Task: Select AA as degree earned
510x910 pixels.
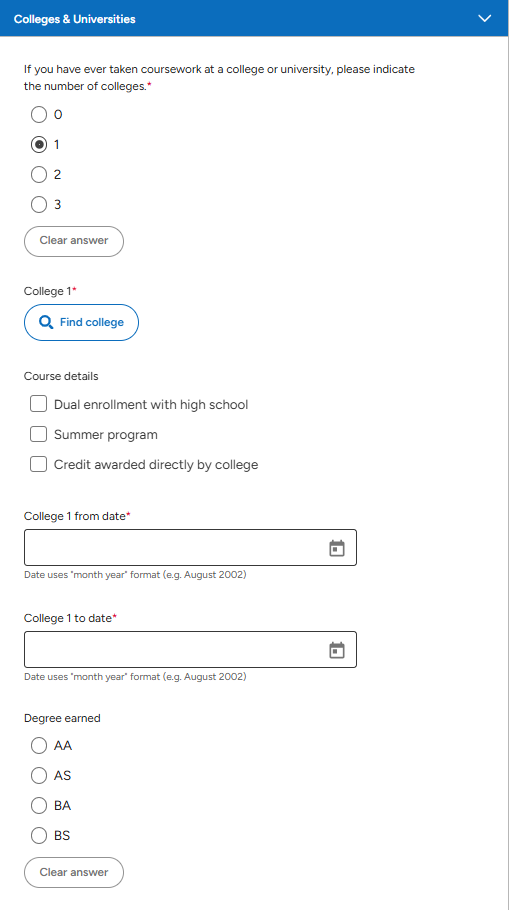Action: [39, 746]
